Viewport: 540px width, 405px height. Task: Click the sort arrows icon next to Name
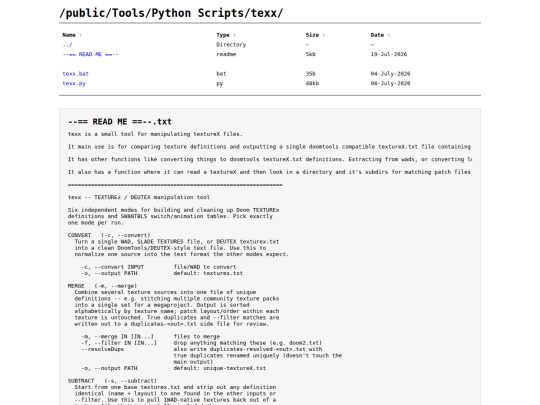(81, 35)
